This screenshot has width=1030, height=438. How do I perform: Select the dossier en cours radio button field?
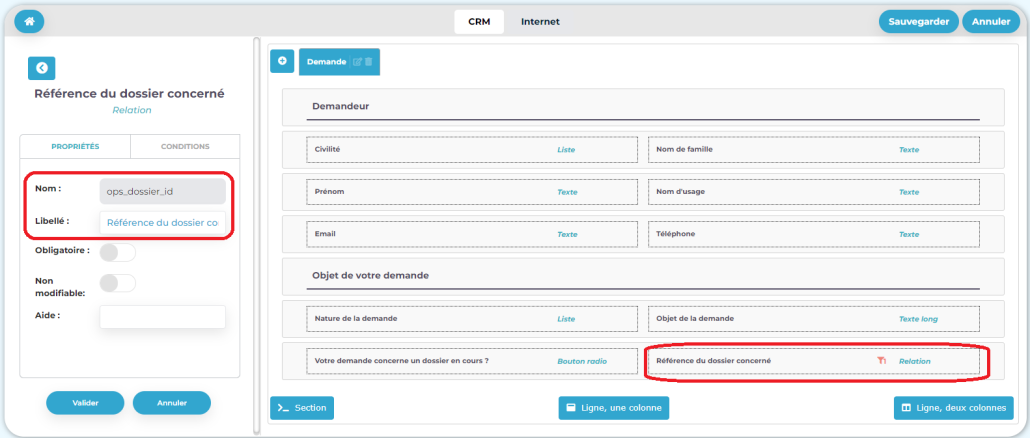pos(472,361)
